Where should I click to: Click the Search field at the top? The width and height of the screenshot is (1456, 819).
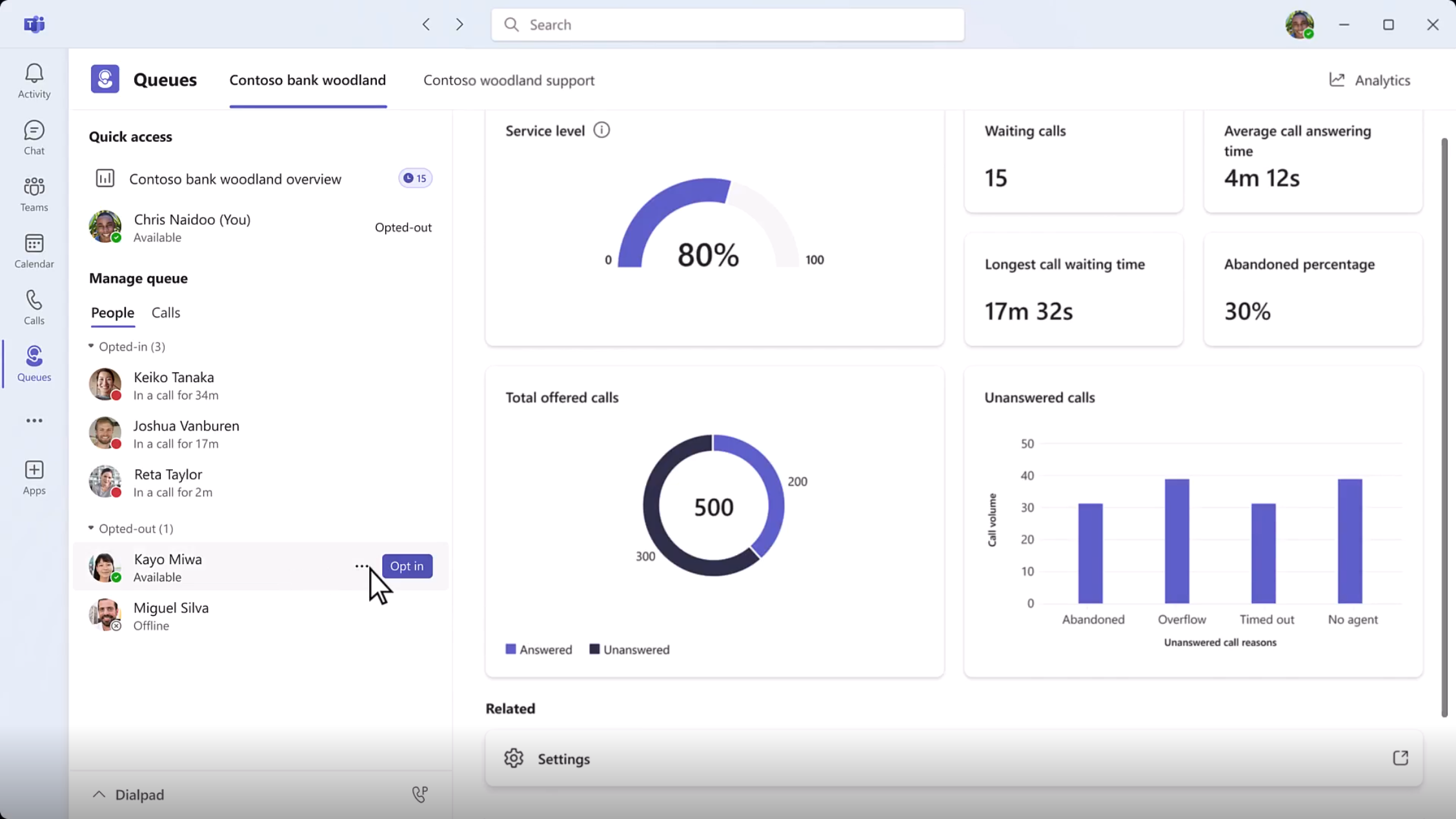pyautogui.click(x=727, y=25)
